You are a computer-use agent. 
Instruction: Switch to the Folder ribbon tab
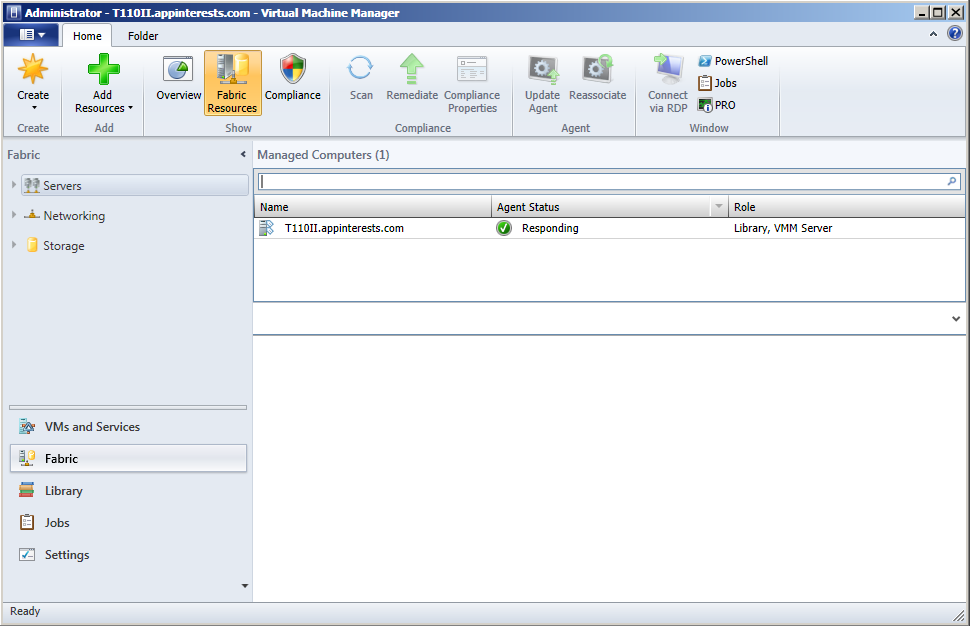pyautogui.click(x=143, y=36)
